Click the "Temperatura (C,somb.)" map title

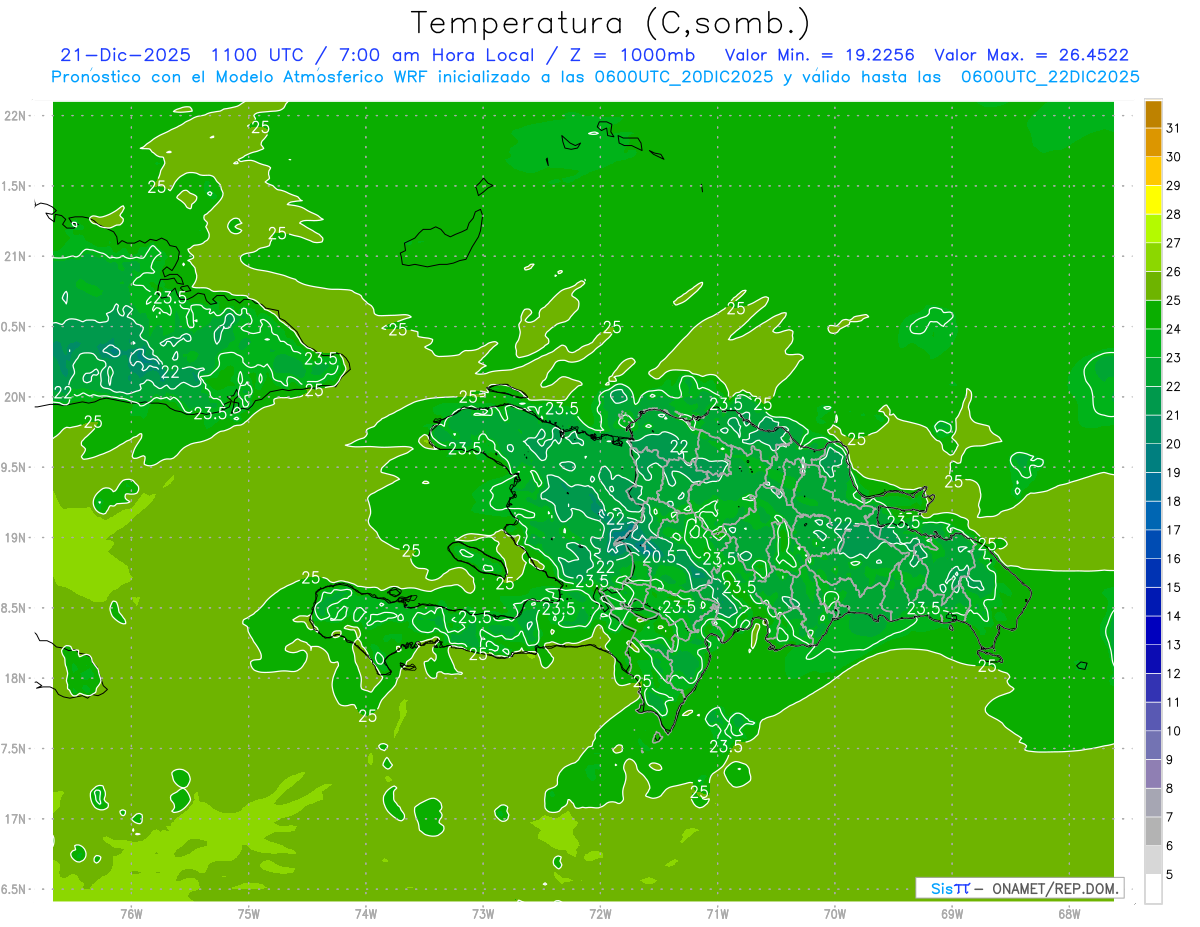(x=611, y=24)
